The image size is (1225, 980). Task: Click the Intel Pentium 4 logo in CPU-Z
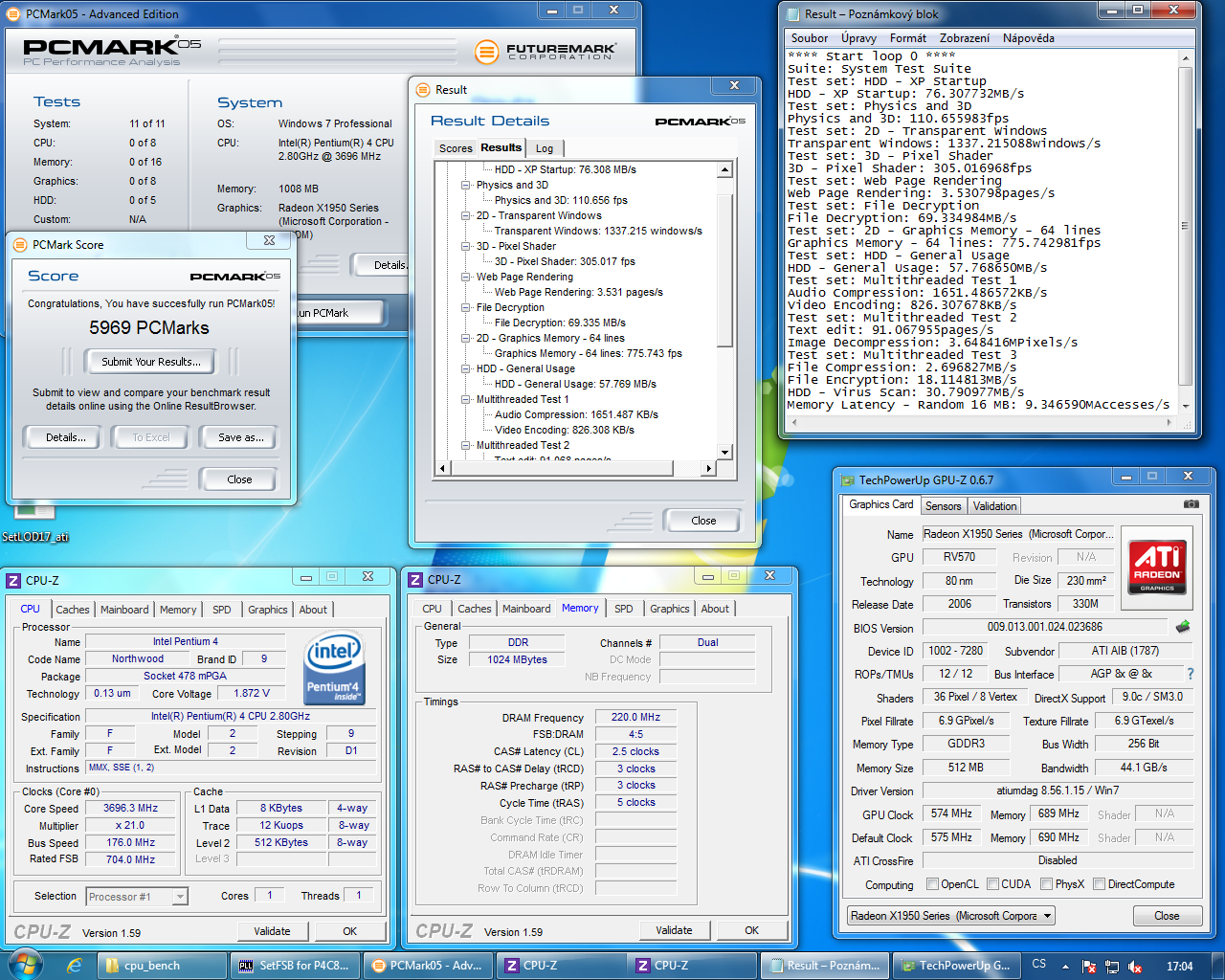click(x=334, y=668)
